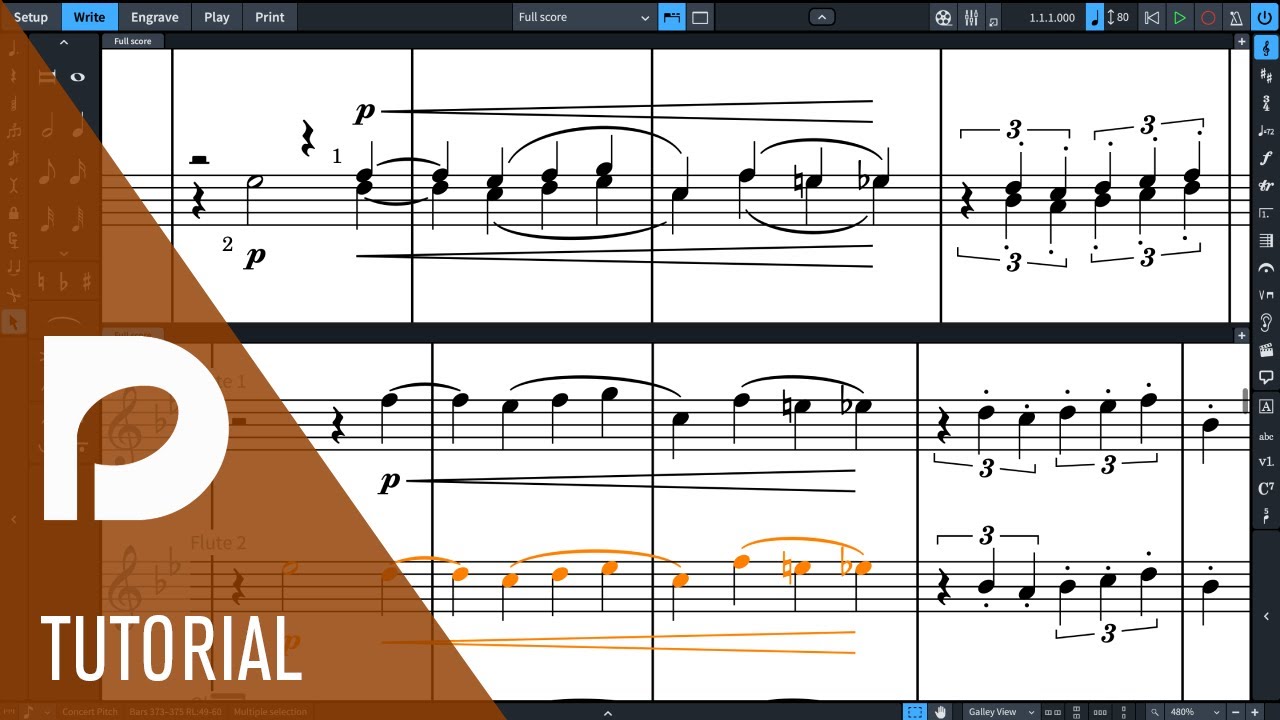The image size is (1280, 720).
Task: Open the Rehearsal Marks popover
Action: [x=1266, y=406]
